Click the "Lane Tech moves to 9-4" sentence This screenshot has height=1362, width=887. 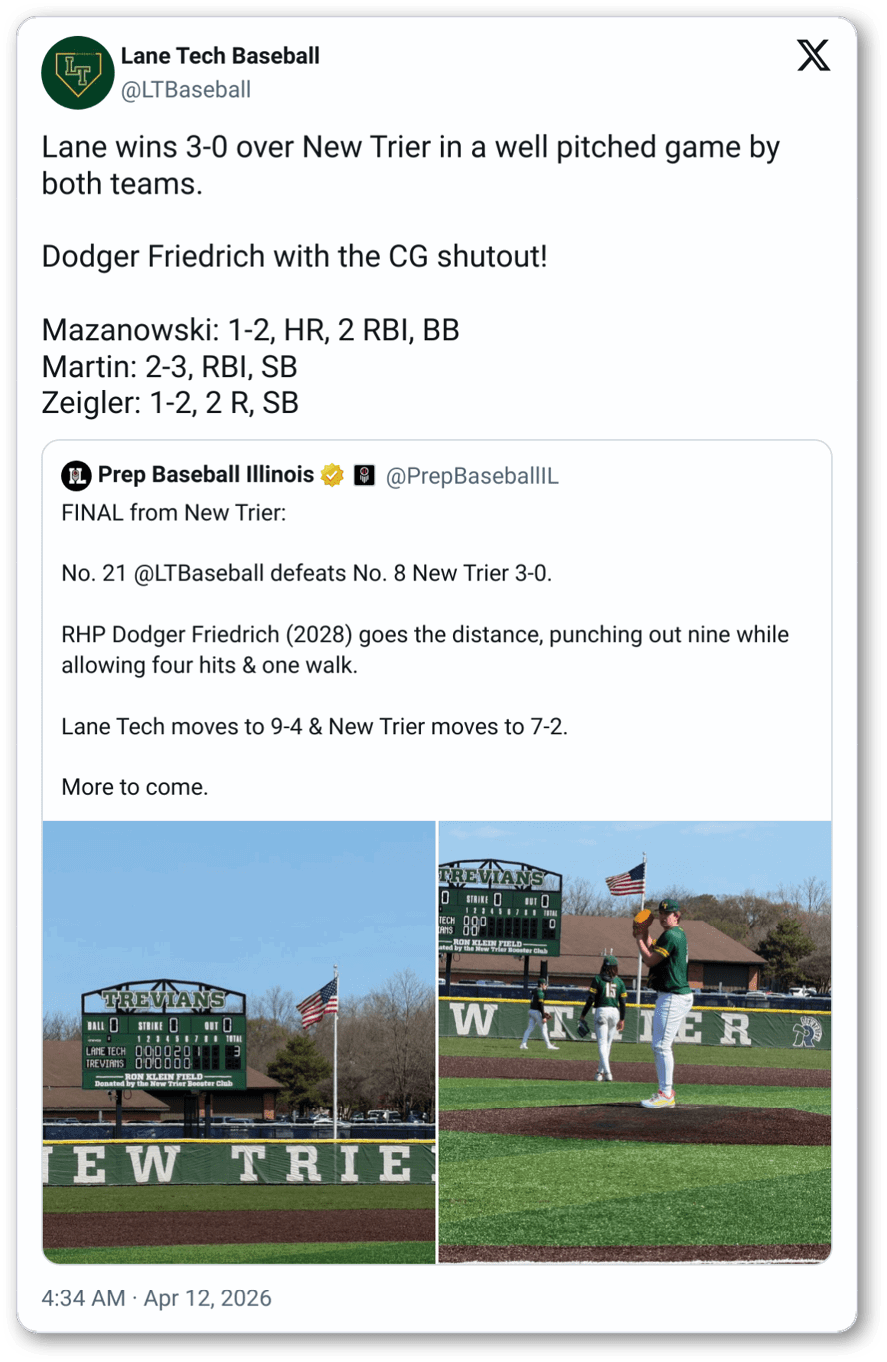click(x=314, y=726)
